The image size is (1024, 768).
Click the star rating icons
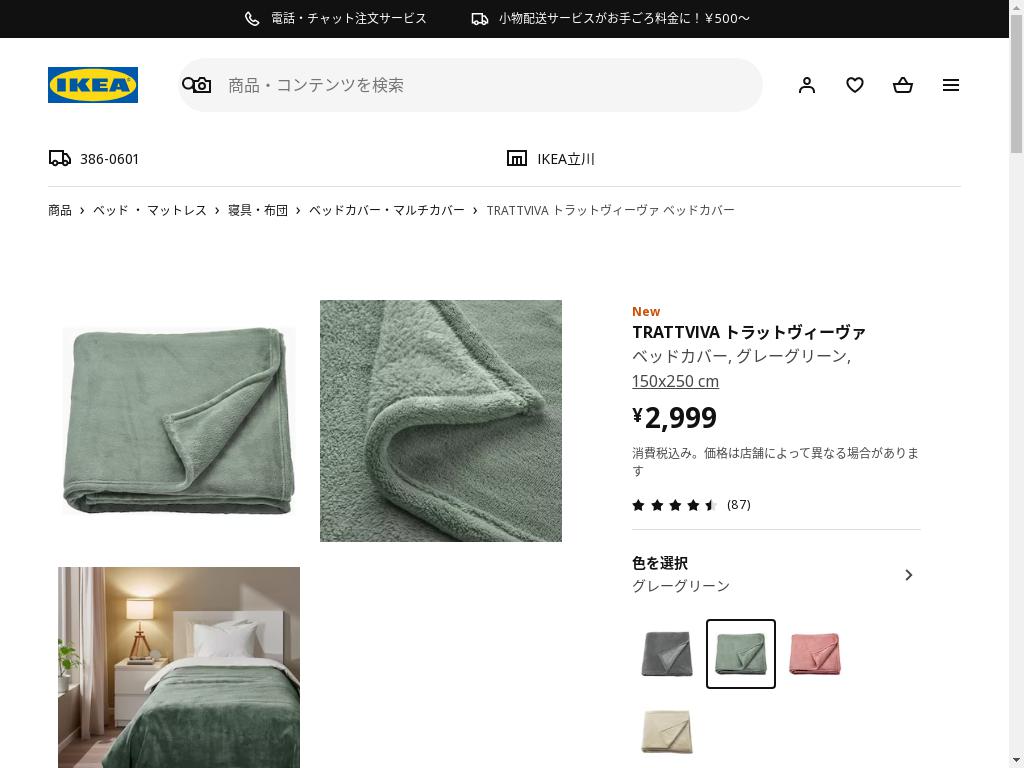(x=675, y=505)
